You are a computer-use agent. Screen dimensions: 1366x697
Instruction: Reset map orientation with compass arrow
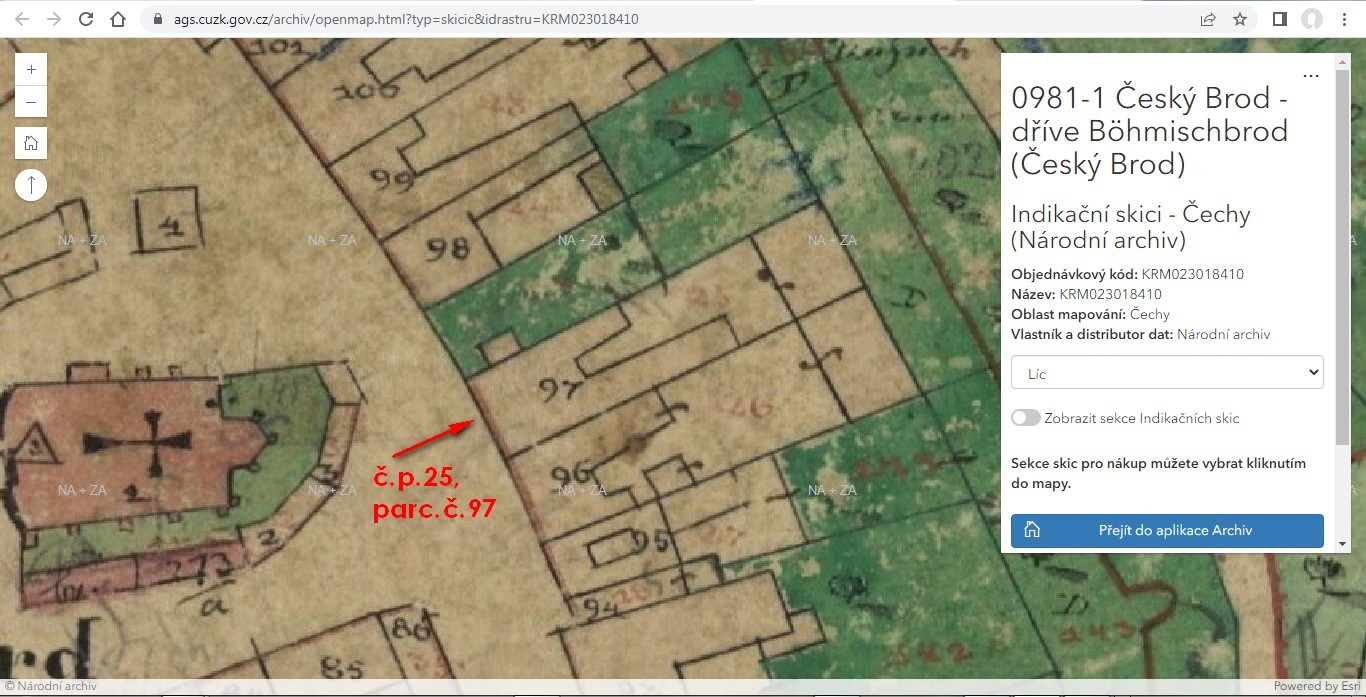[31, 185]
